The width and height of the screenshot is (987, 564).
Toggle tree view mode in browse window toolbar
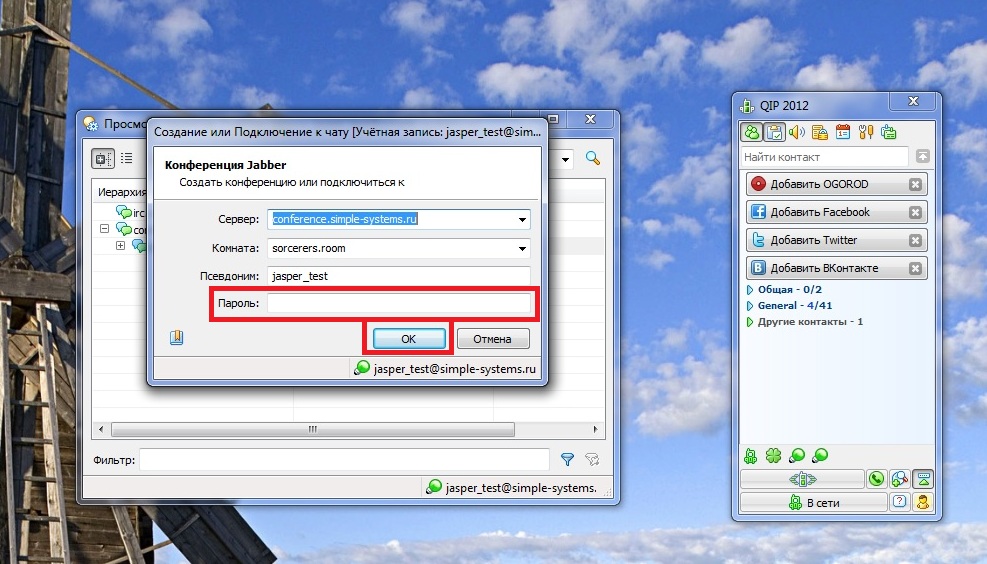point(103,159)
